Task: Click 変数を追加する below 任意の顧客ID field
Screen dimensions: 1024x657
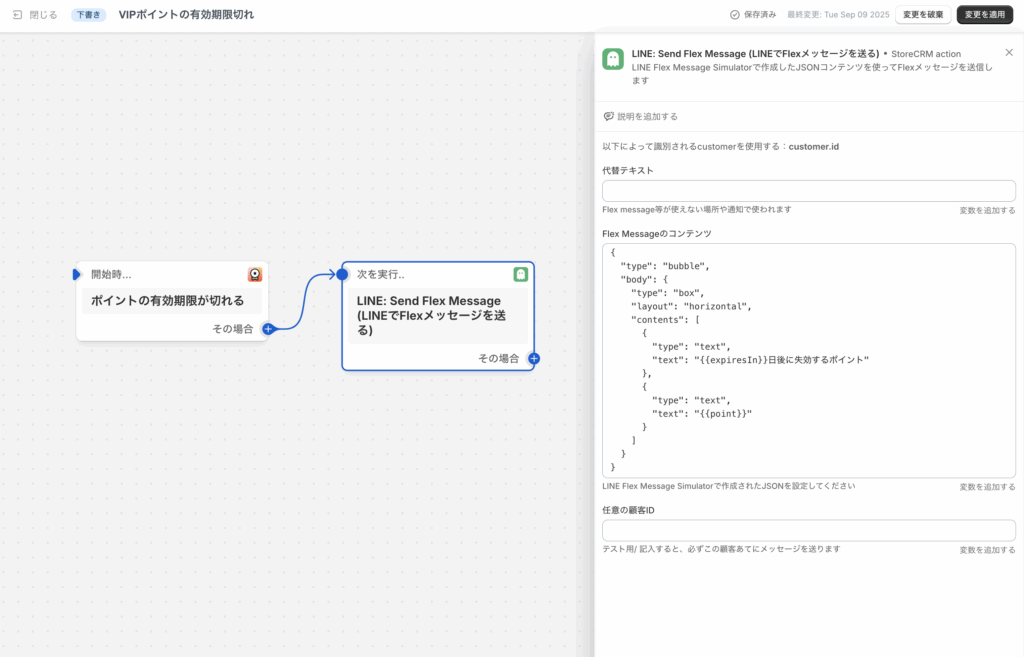Action: point(987,550)
